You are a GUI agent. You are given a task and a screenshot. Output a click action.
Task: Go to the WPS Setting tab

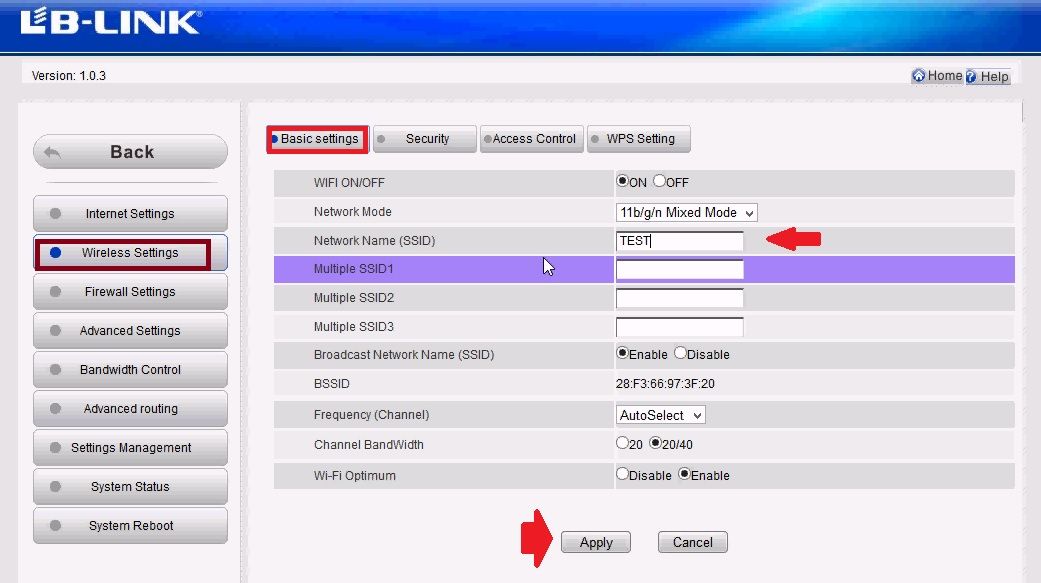(639, 139)
